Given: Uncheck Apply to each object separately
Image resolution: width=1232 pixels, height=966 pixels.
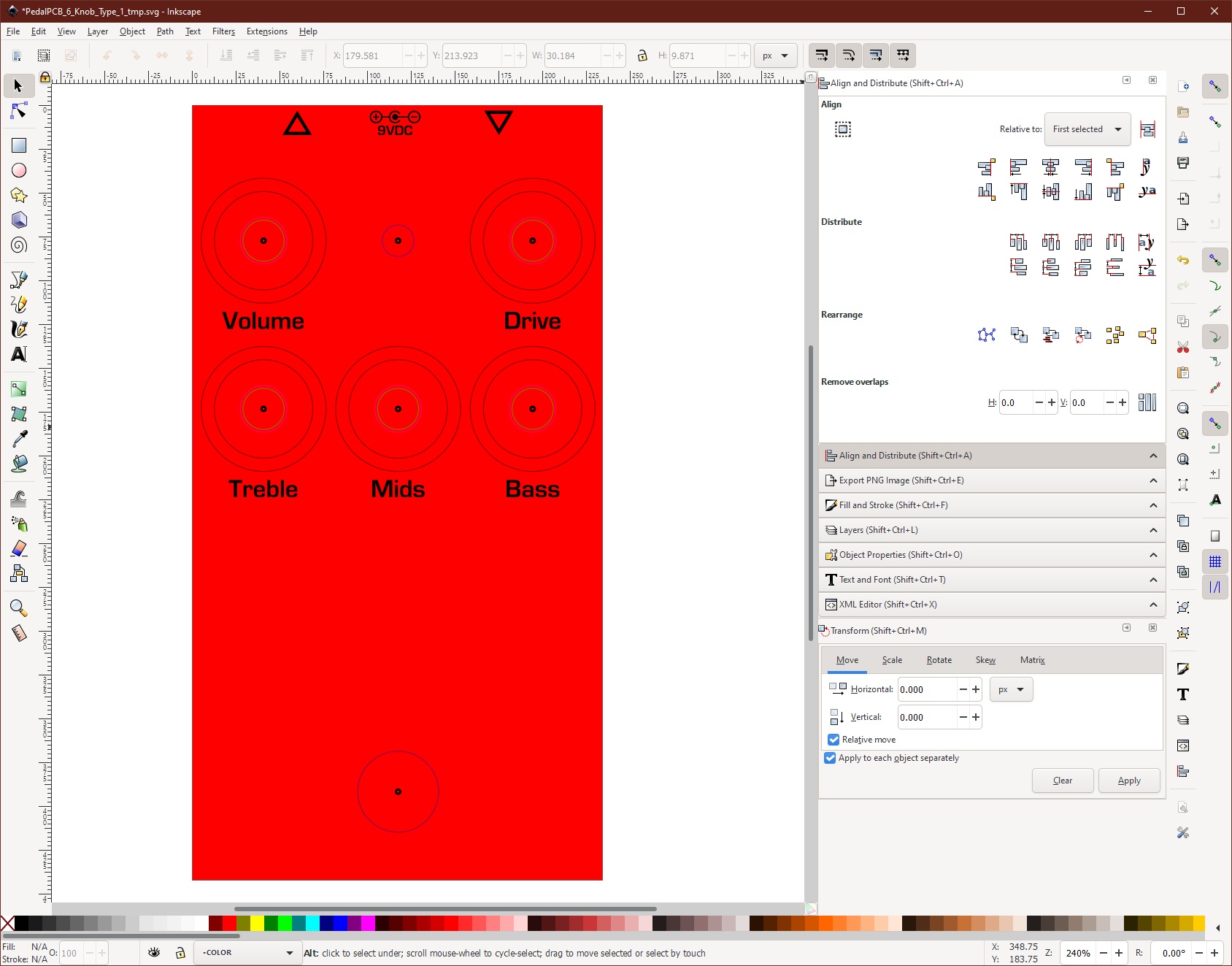Looking at the screenshot, I should [830, 758].
